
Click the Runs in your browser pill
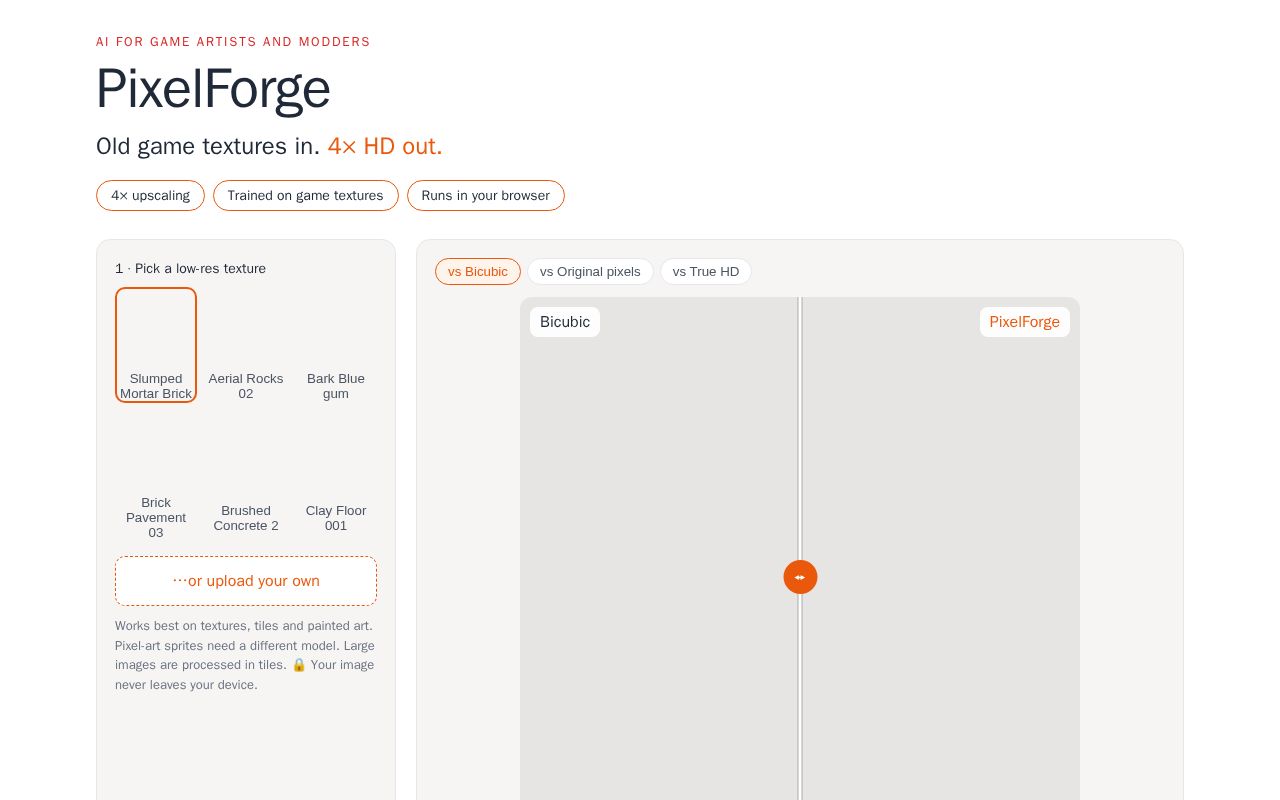[486, 196]
